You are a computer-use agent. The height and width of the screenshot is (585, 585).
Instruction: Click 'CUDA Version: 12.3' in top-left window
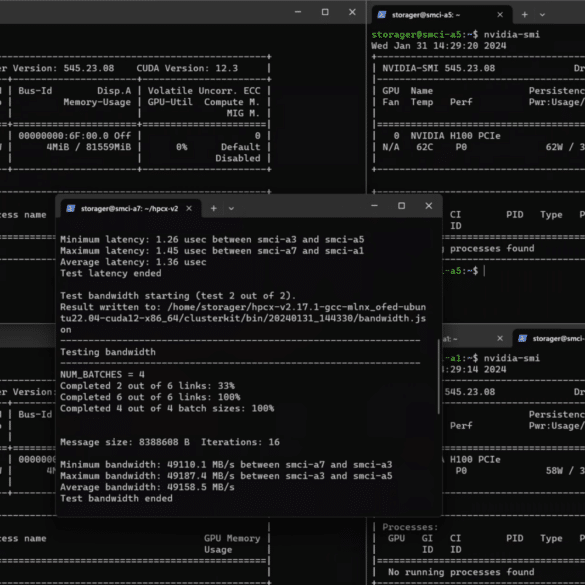187,68
